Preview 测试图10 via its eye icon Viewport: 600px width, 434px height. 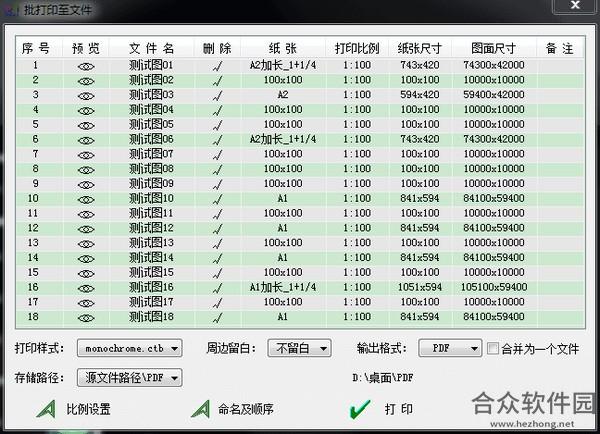click(x=86, y=200)
